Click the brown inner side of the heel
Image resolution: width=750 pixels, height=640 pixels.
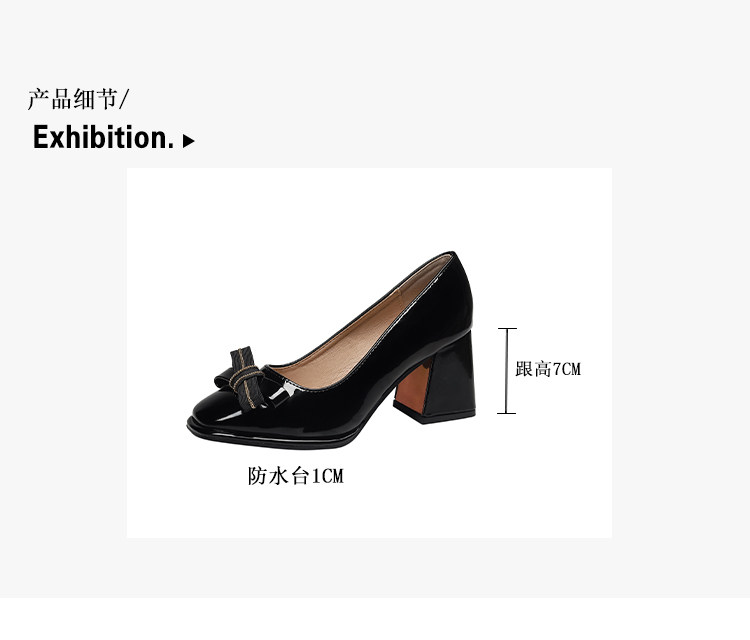(413, 387)
